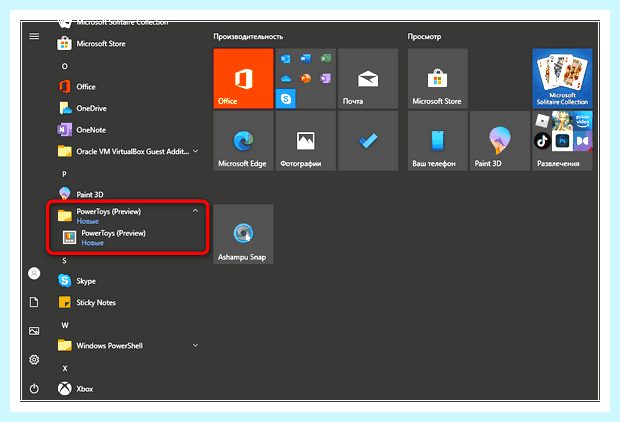620x422 pixels.
Task: Click the letter P section header
Action: coord(64,174)
